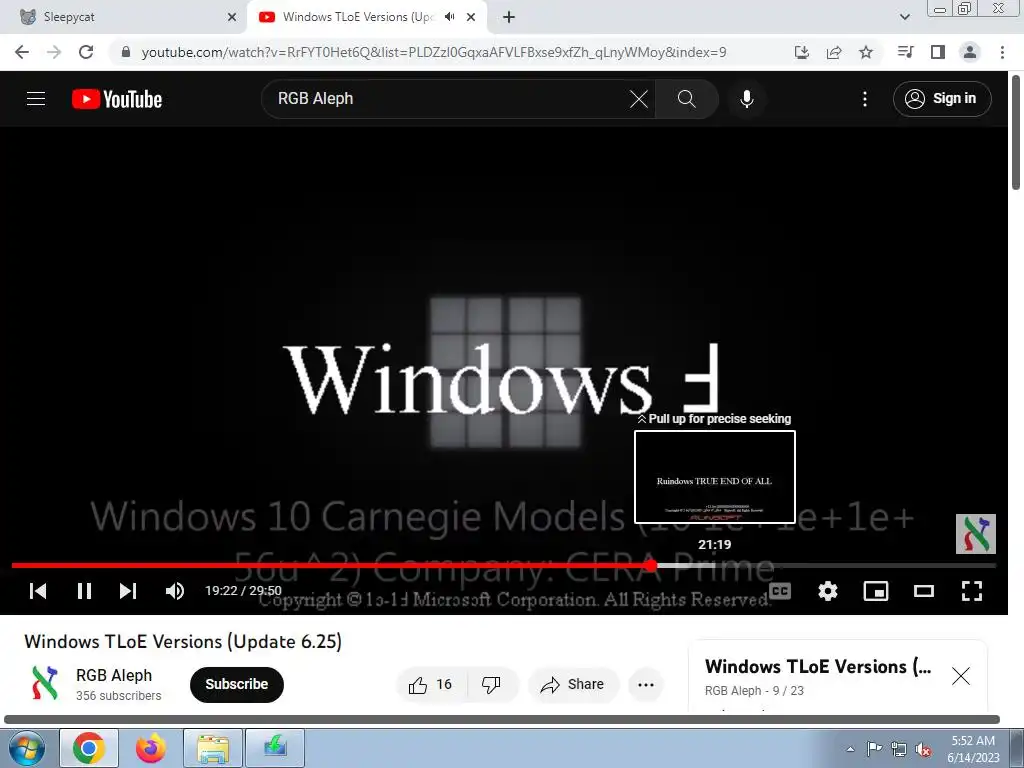
Task: Open the RGB Aleph channel name link
Action: click(114, 675)
